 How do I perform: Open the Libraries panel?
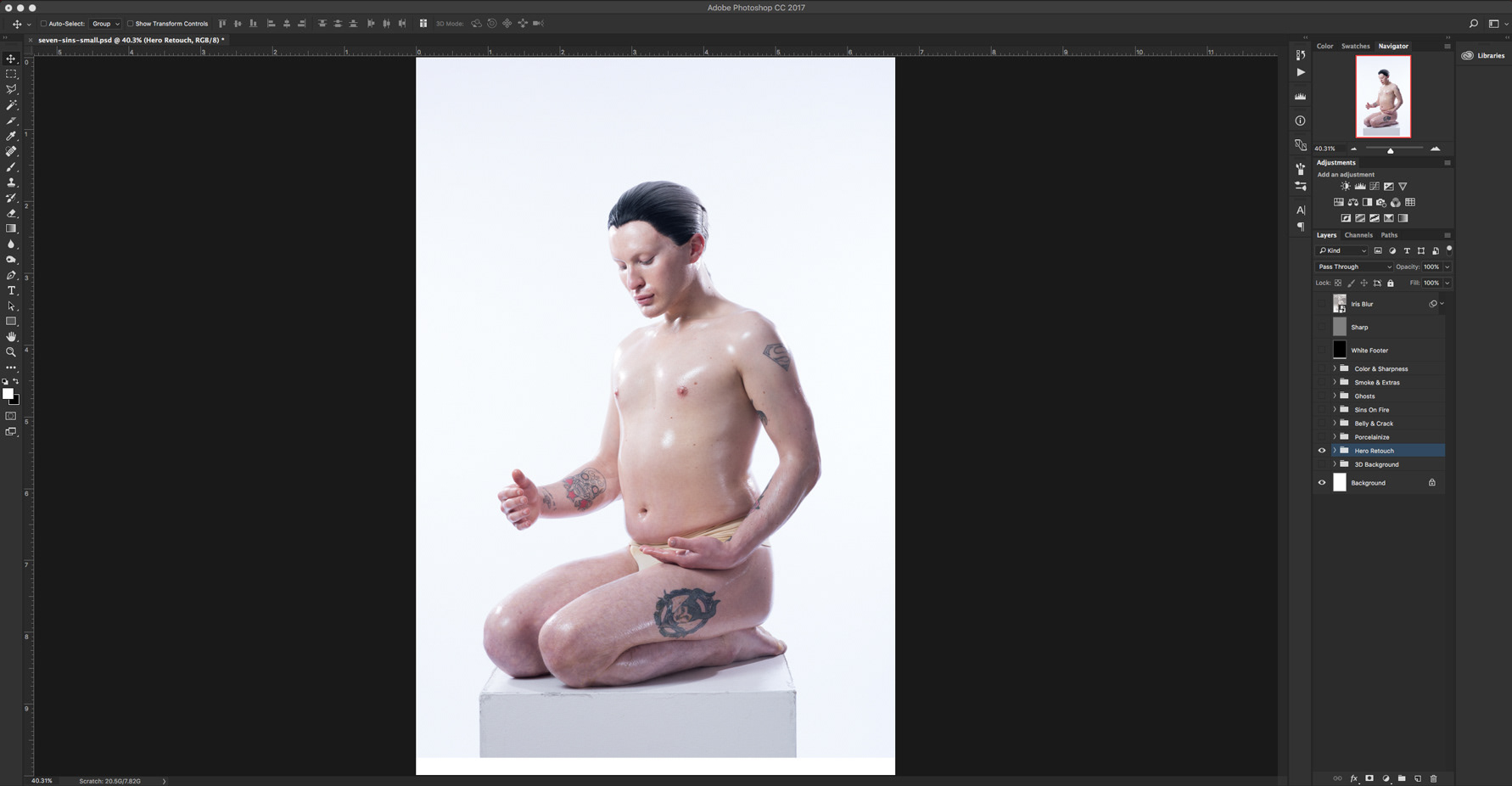coord(1483,55)
